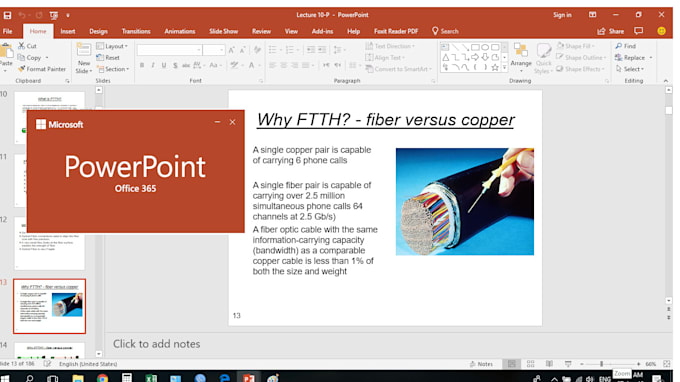Fit slide to current window
This screenshot has width=680, height=382.
[x=667, y=364]
